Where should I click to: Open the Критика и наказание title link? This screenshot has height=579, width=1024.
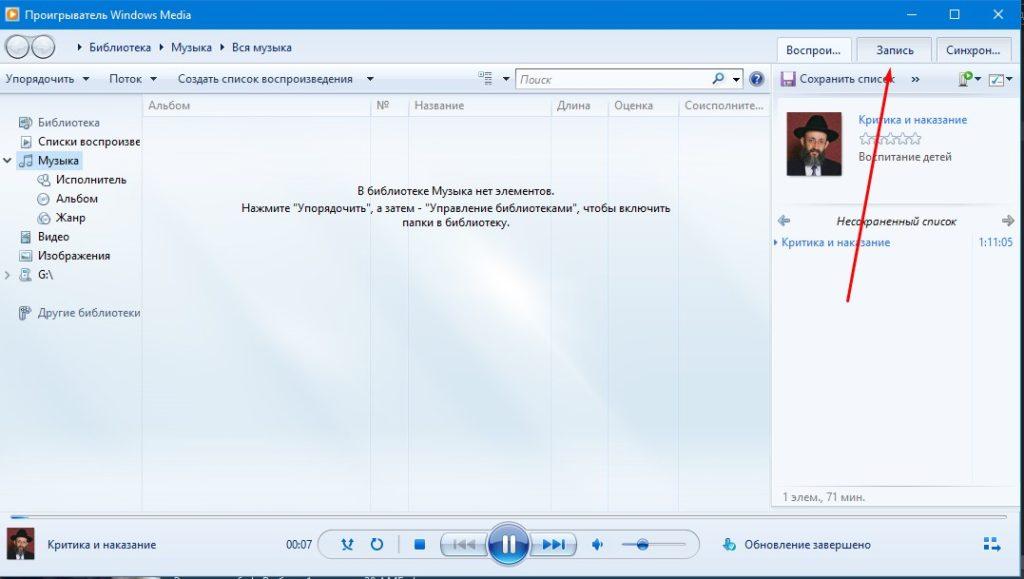[912, 119]
